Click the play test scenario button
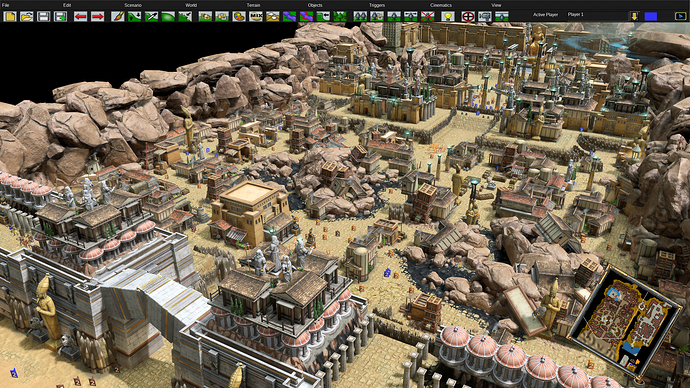This screenshot has width=690, height=388. coord(680,16)
